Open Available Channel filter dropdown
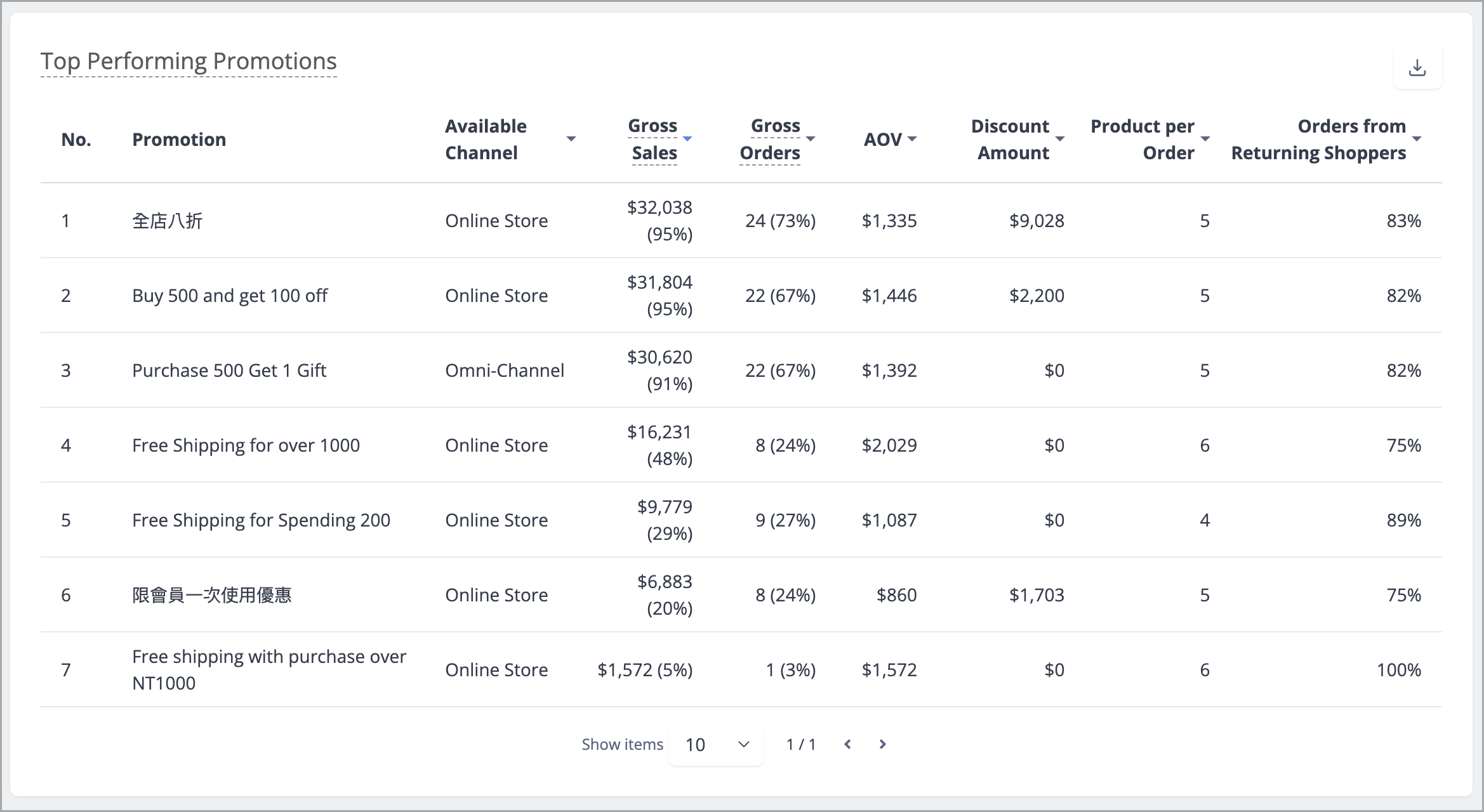Viewport: 1484px width, 812px height. point(571,138)
